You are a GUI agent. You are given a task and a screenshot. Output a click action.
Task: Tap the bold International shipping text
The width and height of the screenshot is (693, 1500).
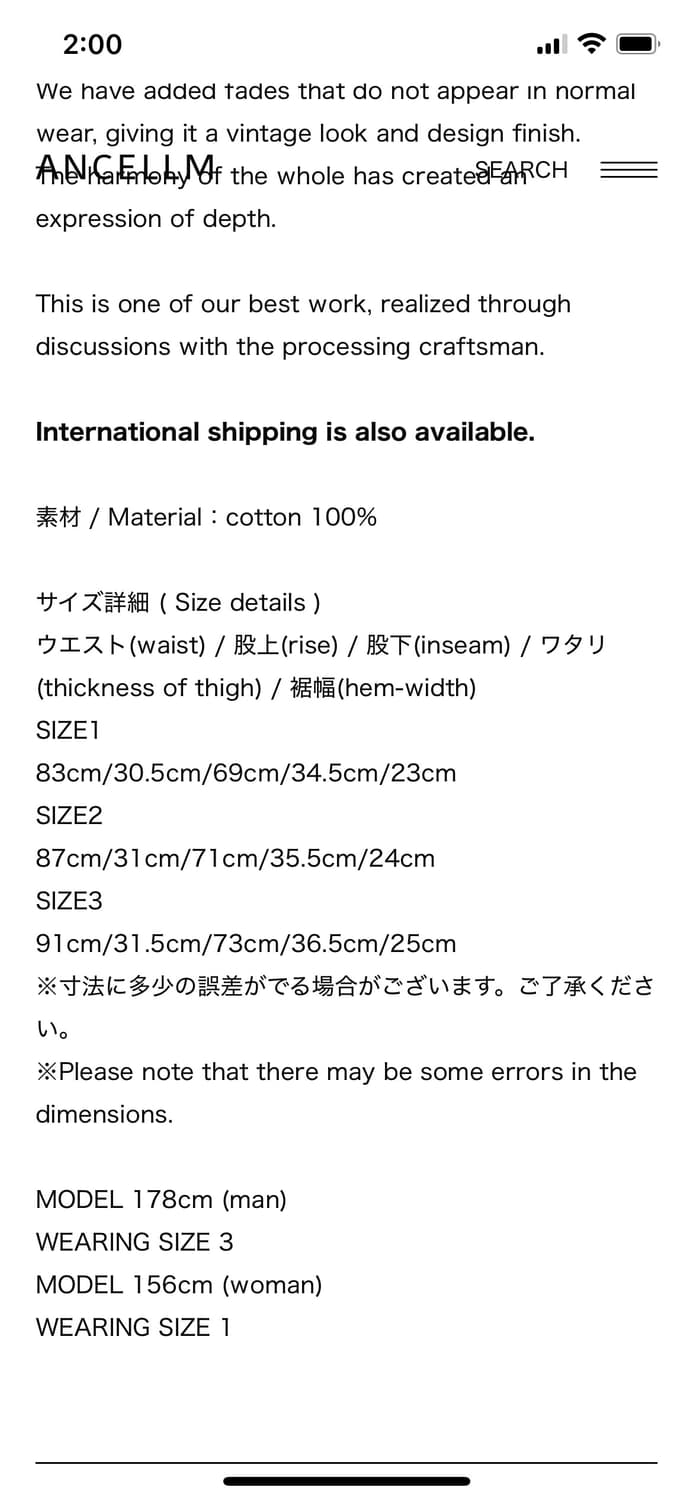[285, 432]
